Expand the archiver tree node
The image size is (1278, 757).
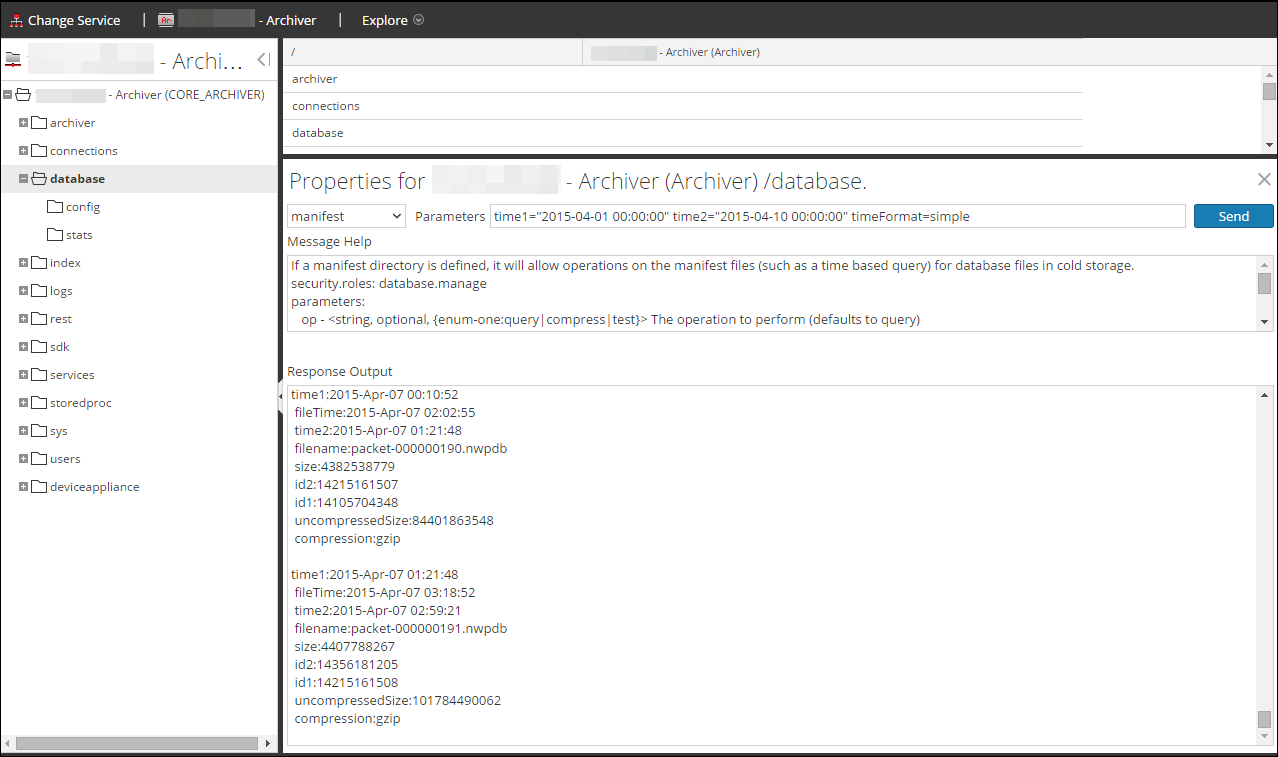coord(24,123)
